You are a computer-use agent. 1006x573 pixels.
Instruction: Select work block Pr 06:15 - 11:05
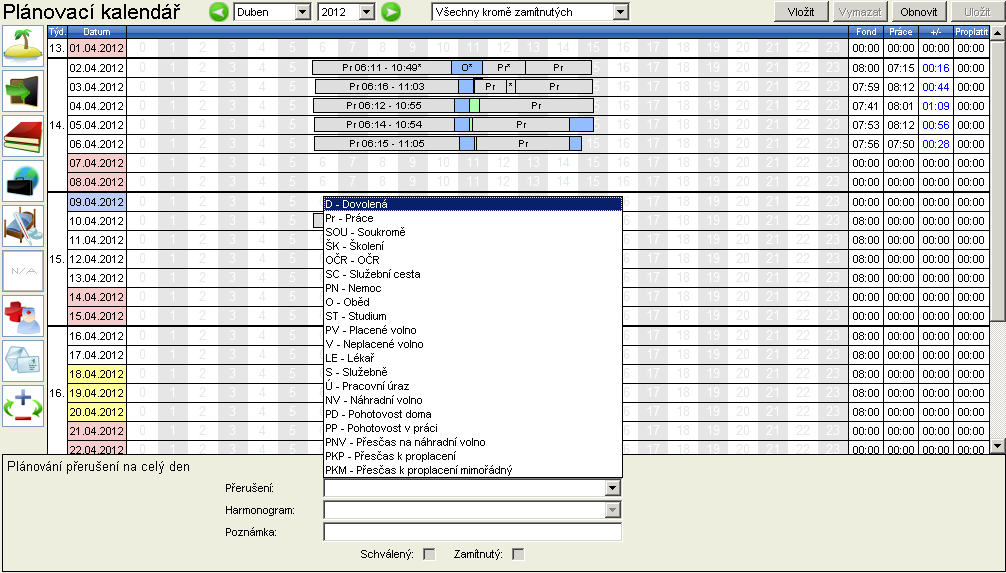(x=387, y=144)
